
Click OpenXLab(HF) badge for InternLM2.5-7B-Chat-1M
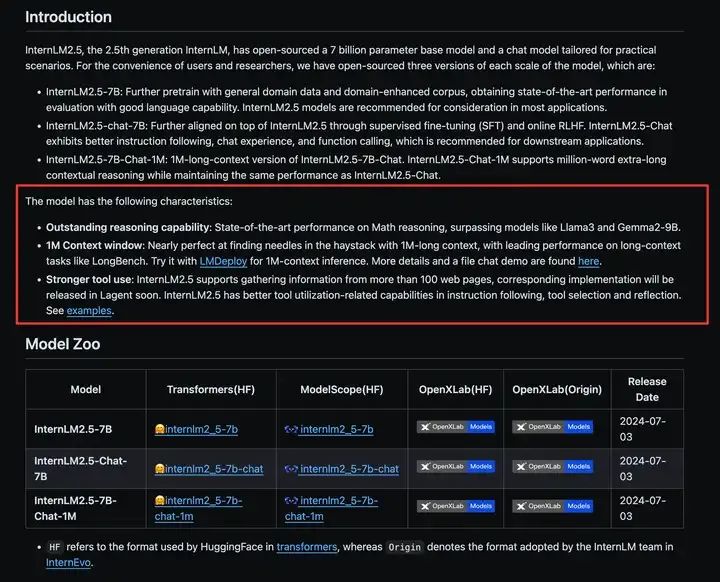click(456, 506)
